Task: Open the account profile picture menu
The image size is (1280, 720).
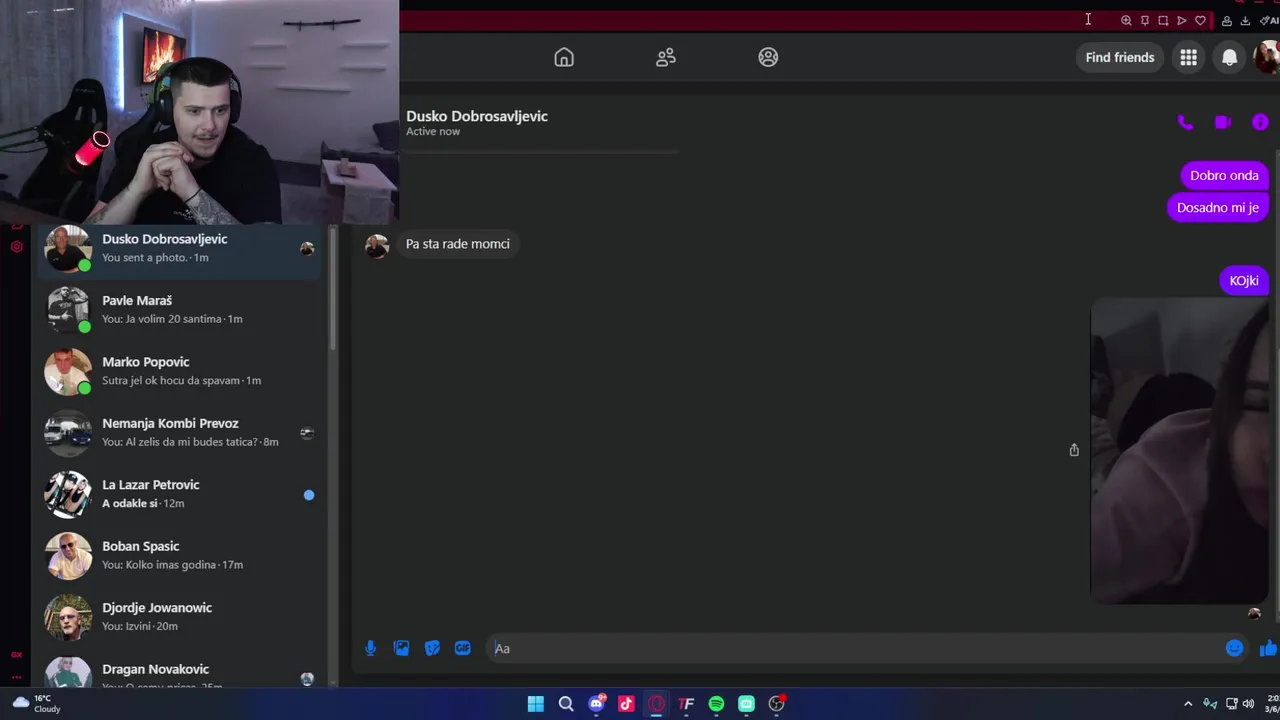Action: click(x=1267, y=57)
